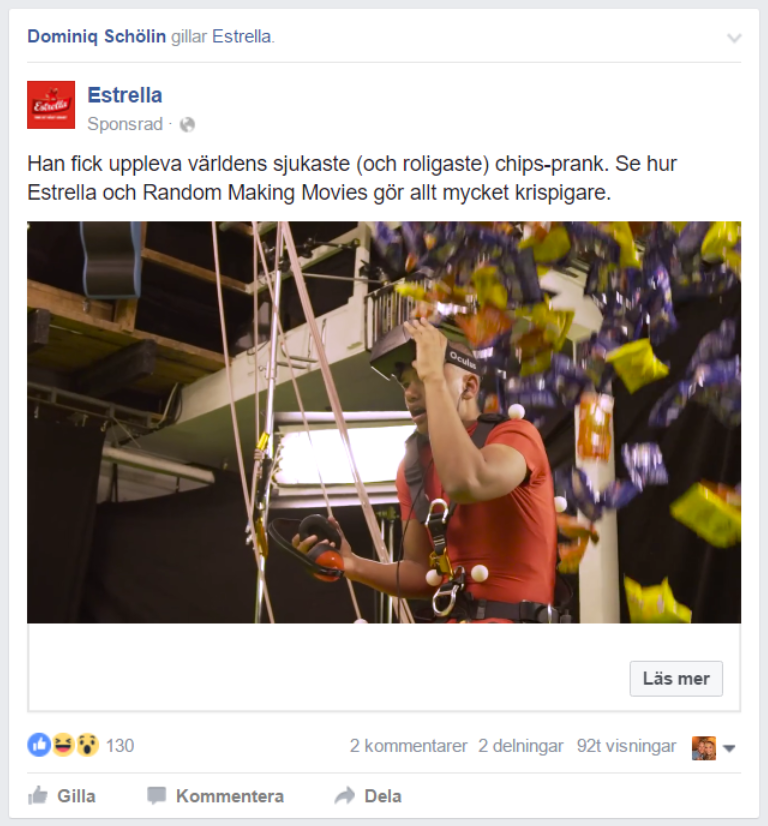The width and height of the screenshot is (768, 826).
Task: View the 2 kommentarer link
Action: tap(408, 746)
